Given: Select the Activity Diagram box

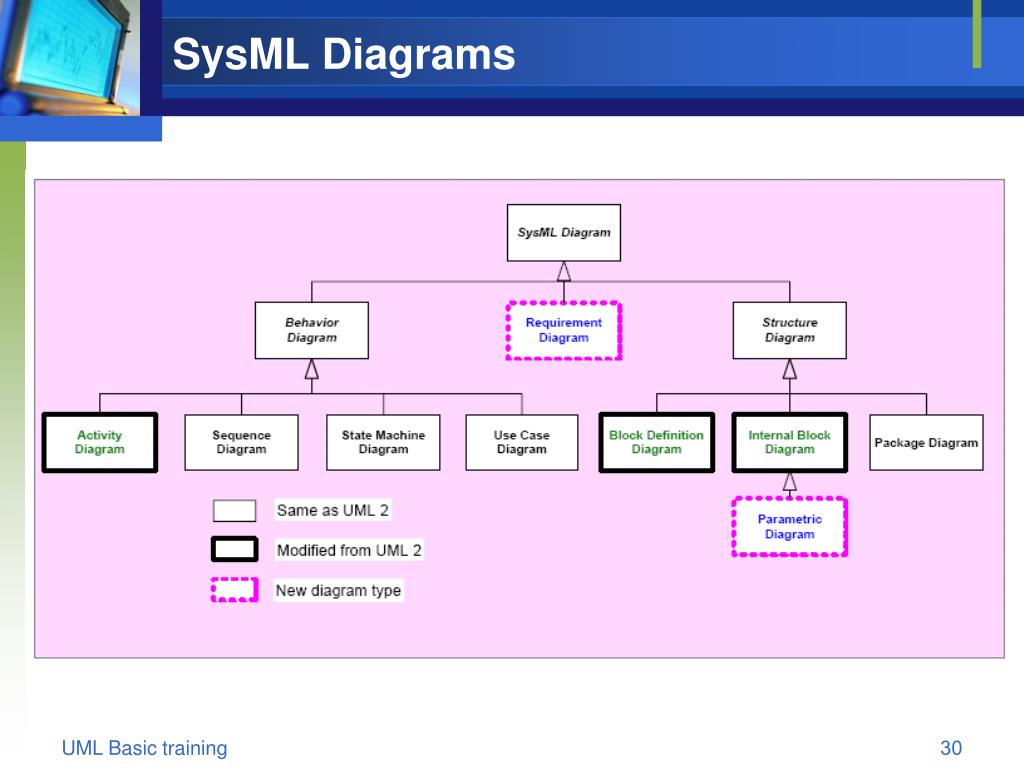Looking at the screenshot, I should (x=100, y=442).
